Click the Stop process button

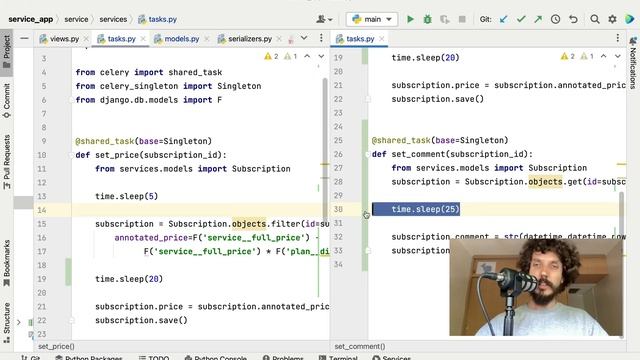(462, 19)
